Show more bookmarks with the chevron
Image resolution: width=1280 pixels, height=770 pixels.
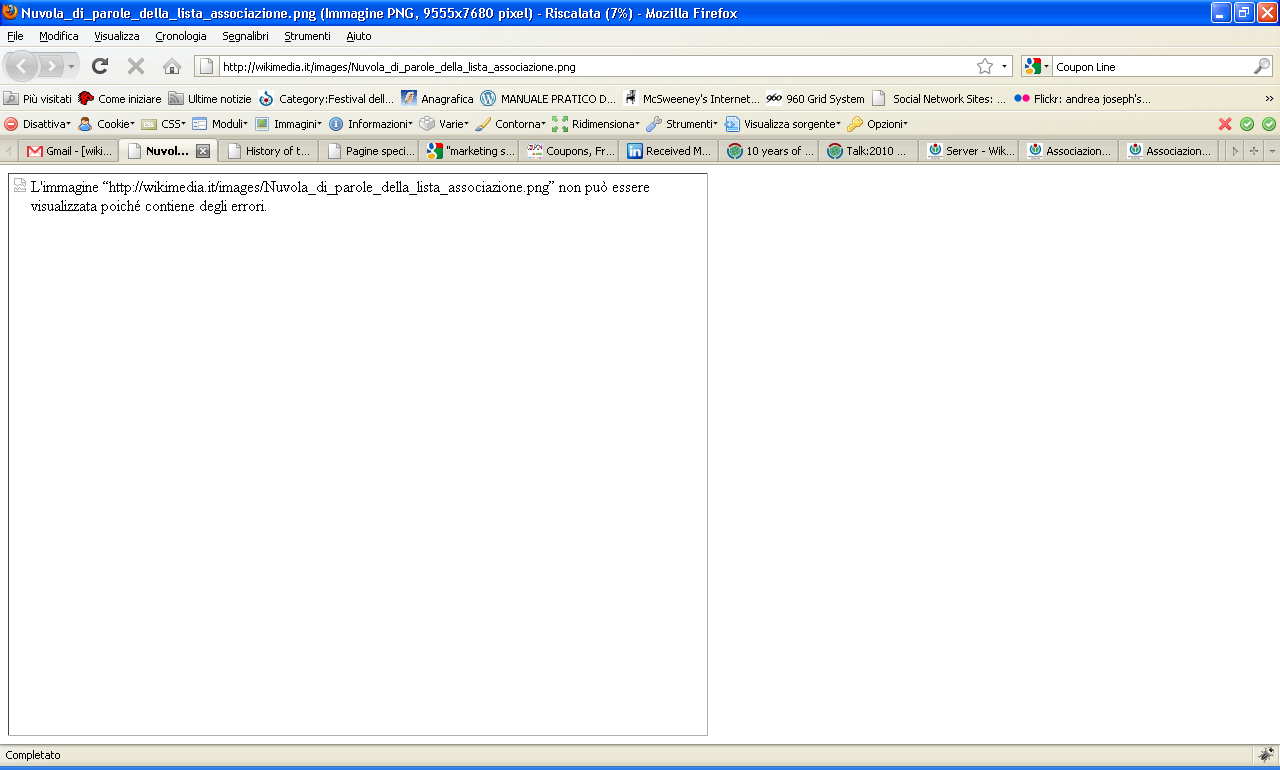coord(1269,99)
